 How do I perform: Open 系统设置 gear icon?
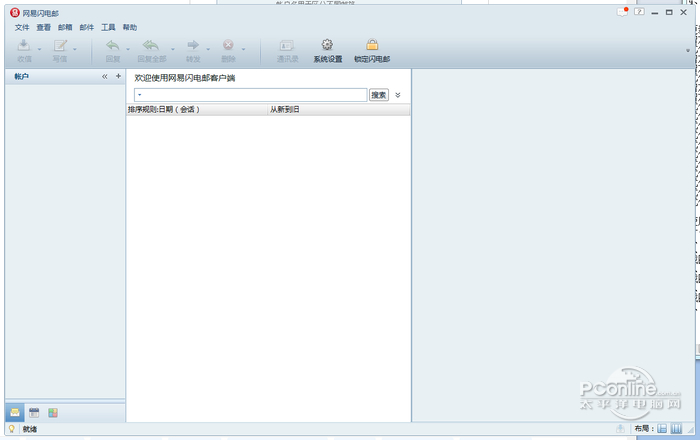tap(327, 45)
